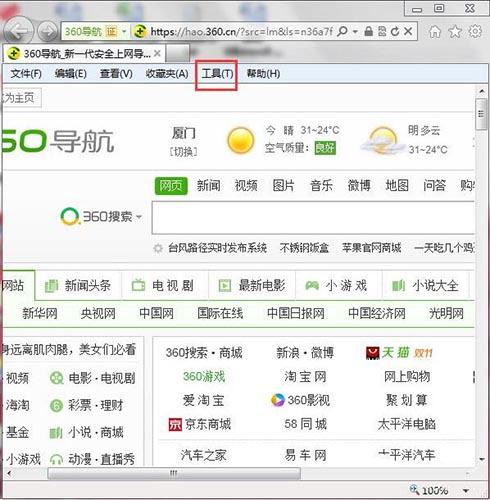490x500 pixels.
Task: Click the zoom magnifier icon in status bar
Action: point(414,490)
